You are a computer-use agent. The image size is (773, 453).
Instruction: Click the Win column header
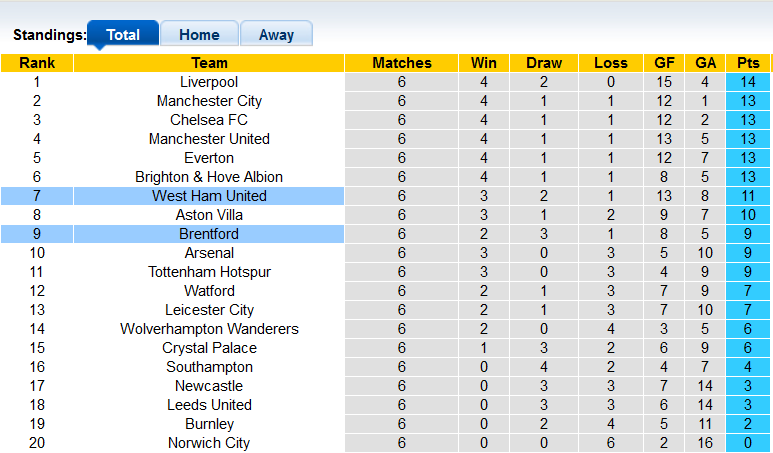tap(483, 63)
